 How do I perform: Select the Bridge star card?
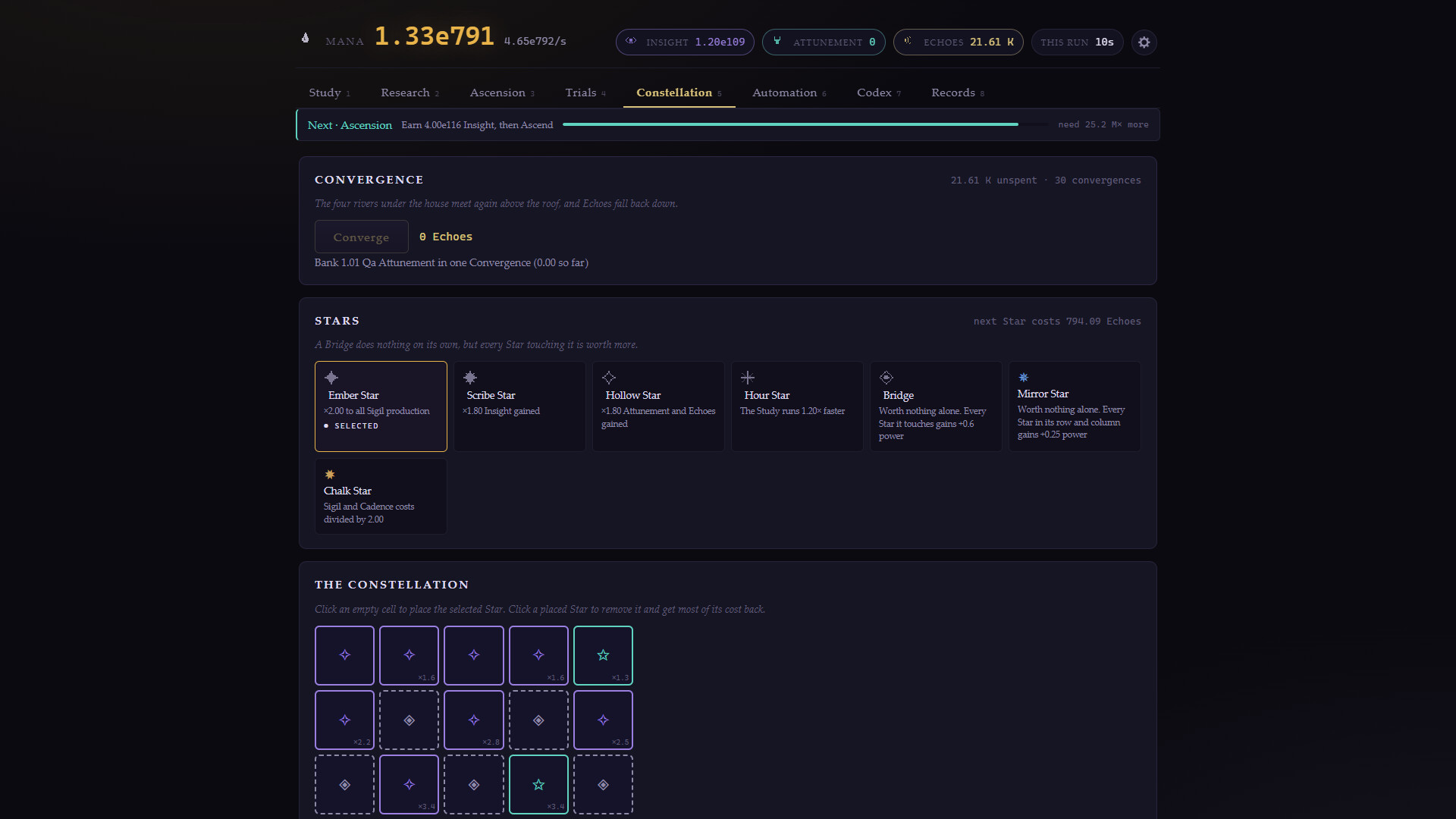tap(936, 406)
